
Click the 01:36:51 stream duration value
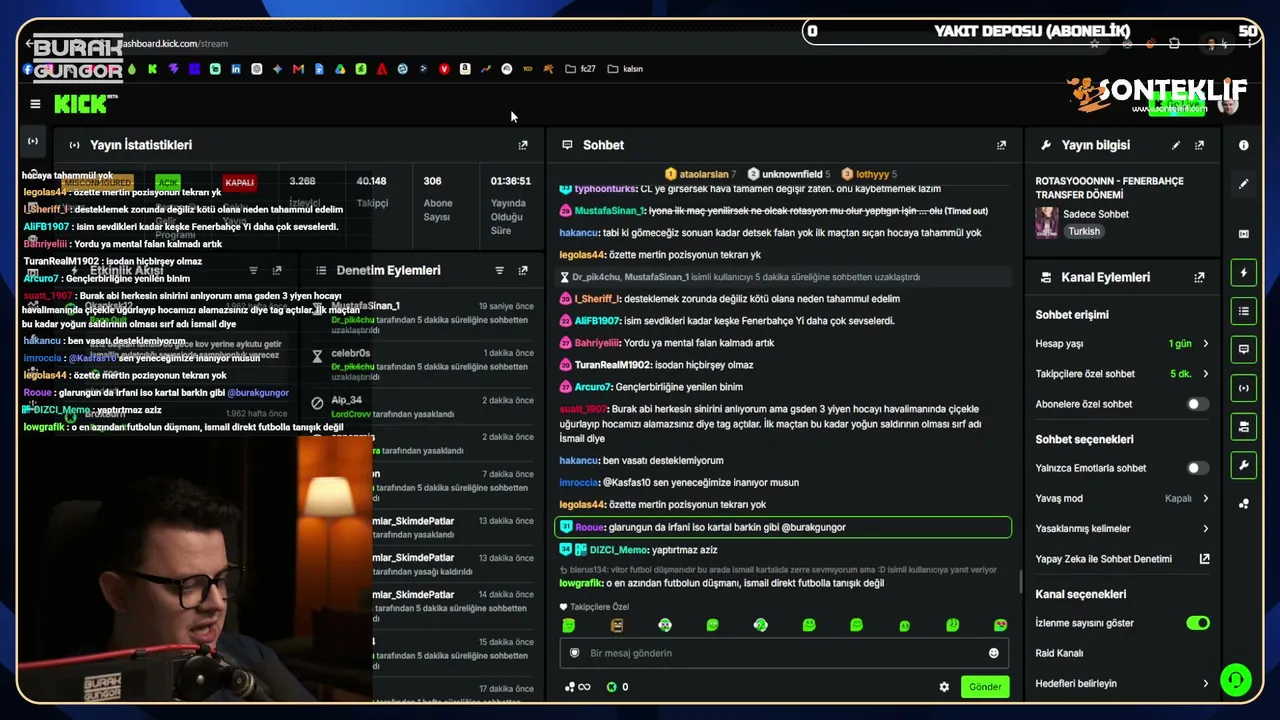click(510, 181)
